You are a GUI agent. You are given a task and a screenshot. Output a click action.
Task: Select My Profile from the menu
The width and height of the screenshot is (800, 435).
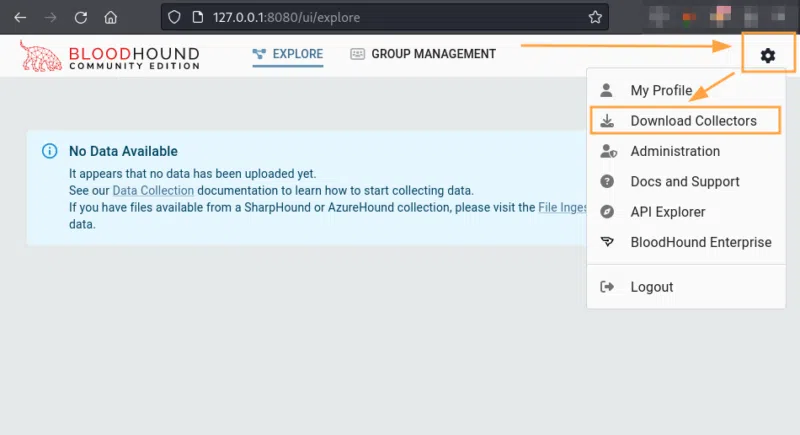coord(686,90)
